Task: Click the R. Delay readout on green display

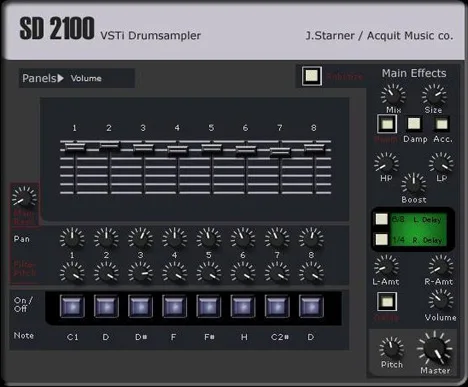Action: click(427, 240)
